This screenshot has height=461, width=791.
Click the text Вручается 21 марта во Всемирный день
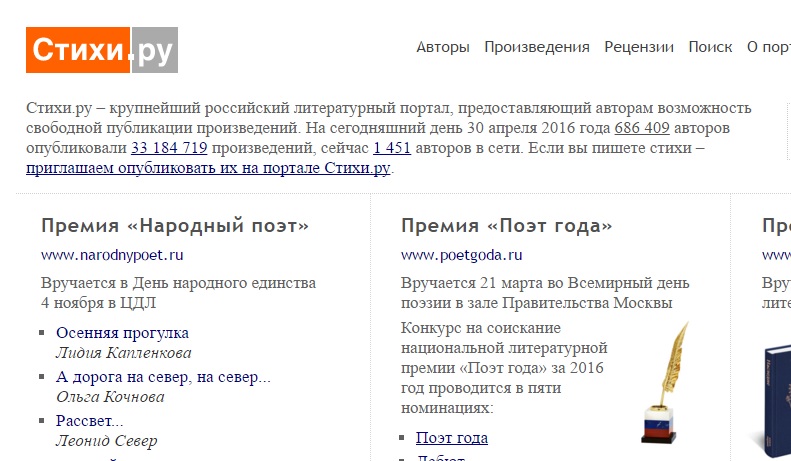pyautogui.click(x=545, y=283)
